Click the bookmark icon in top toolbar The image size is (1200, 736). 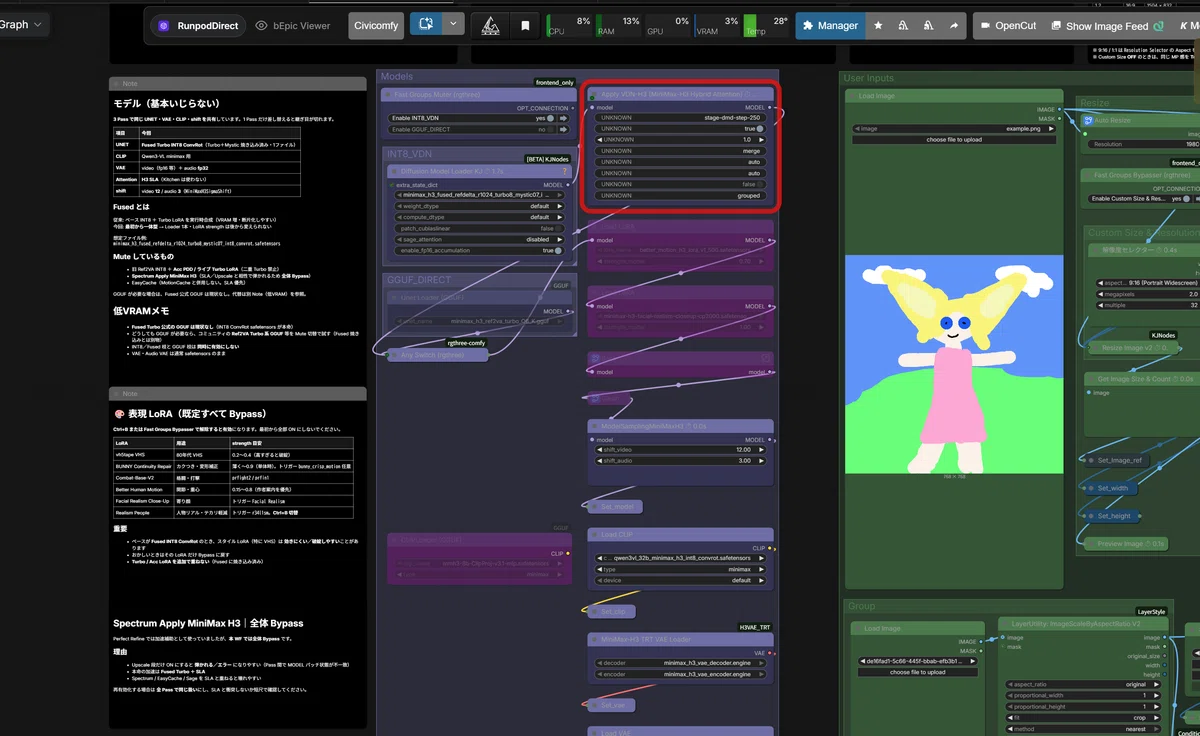pos(525,26)
